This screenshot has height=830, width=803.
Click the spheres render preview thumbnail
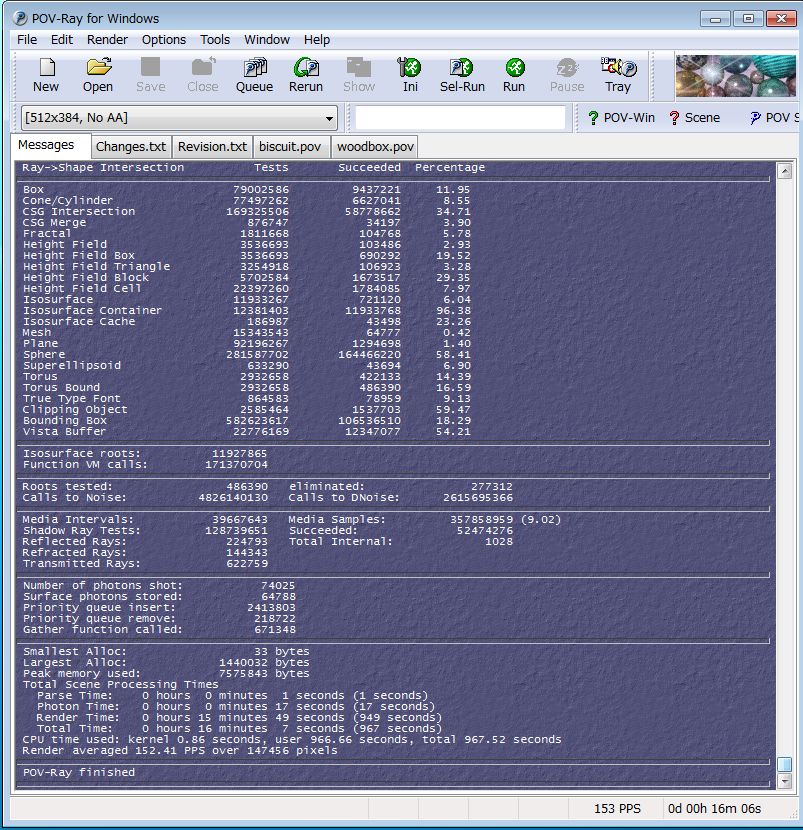(x=735, y=76)
